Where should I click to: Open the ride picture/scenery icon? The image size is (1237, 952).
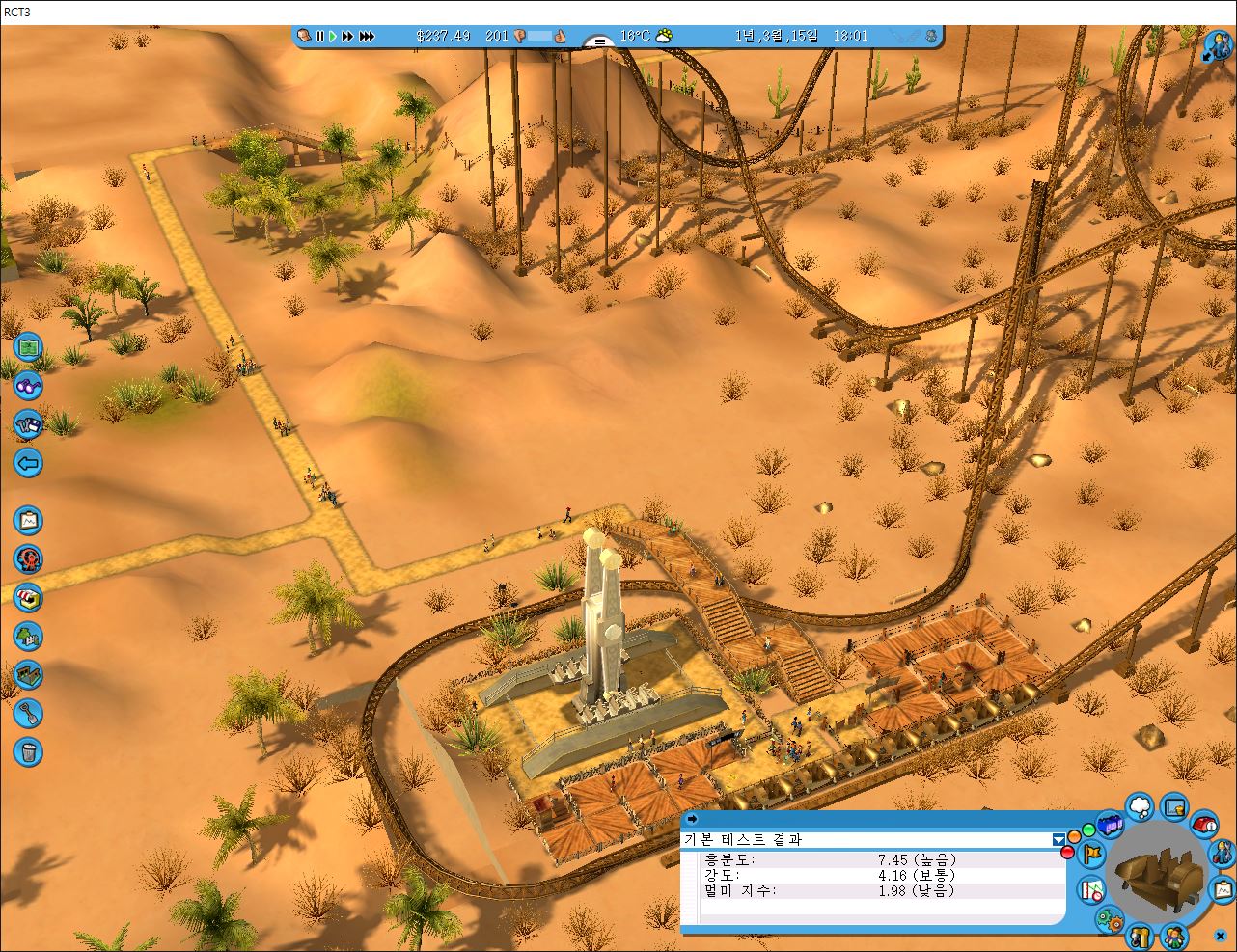pyautogui.click(x=1174, y=807)
